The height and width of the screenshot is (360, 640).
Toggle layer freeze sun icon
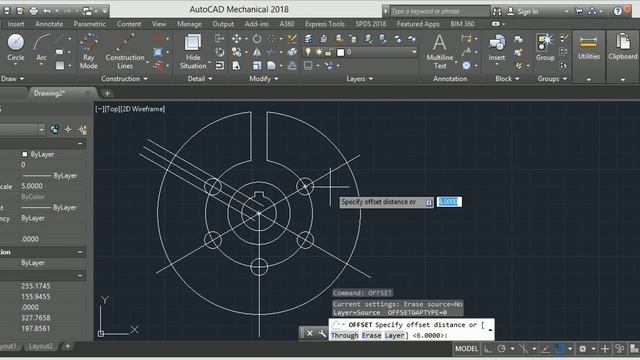318,52
